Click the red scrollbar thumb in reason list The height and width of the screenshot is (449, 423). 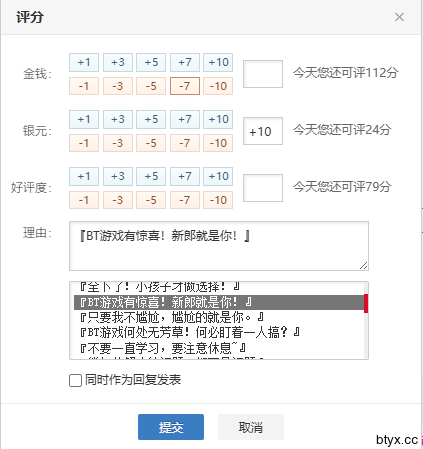click(366, 303)
